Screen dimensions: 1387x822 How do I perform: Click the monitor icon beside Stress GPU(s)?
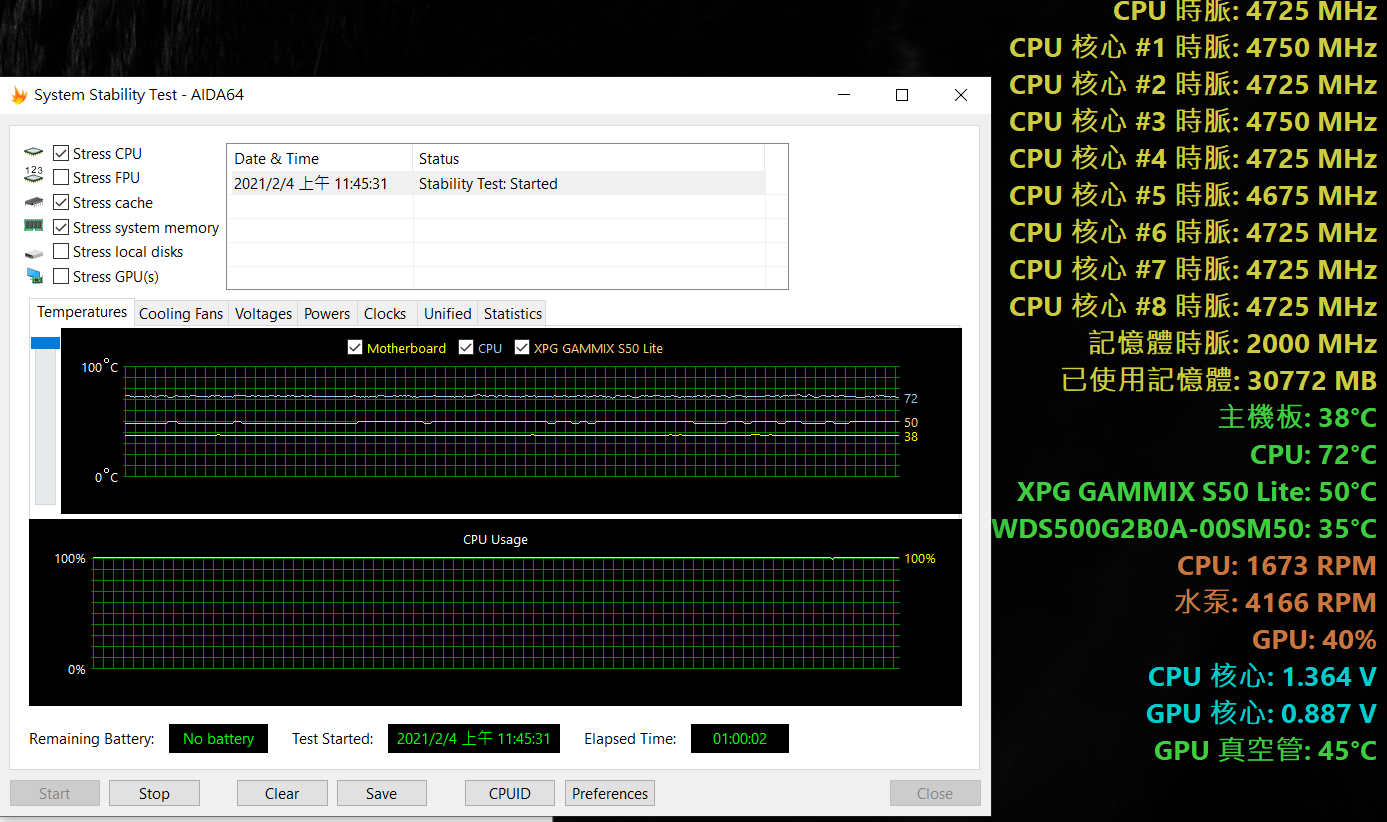[x=34, y=276]
